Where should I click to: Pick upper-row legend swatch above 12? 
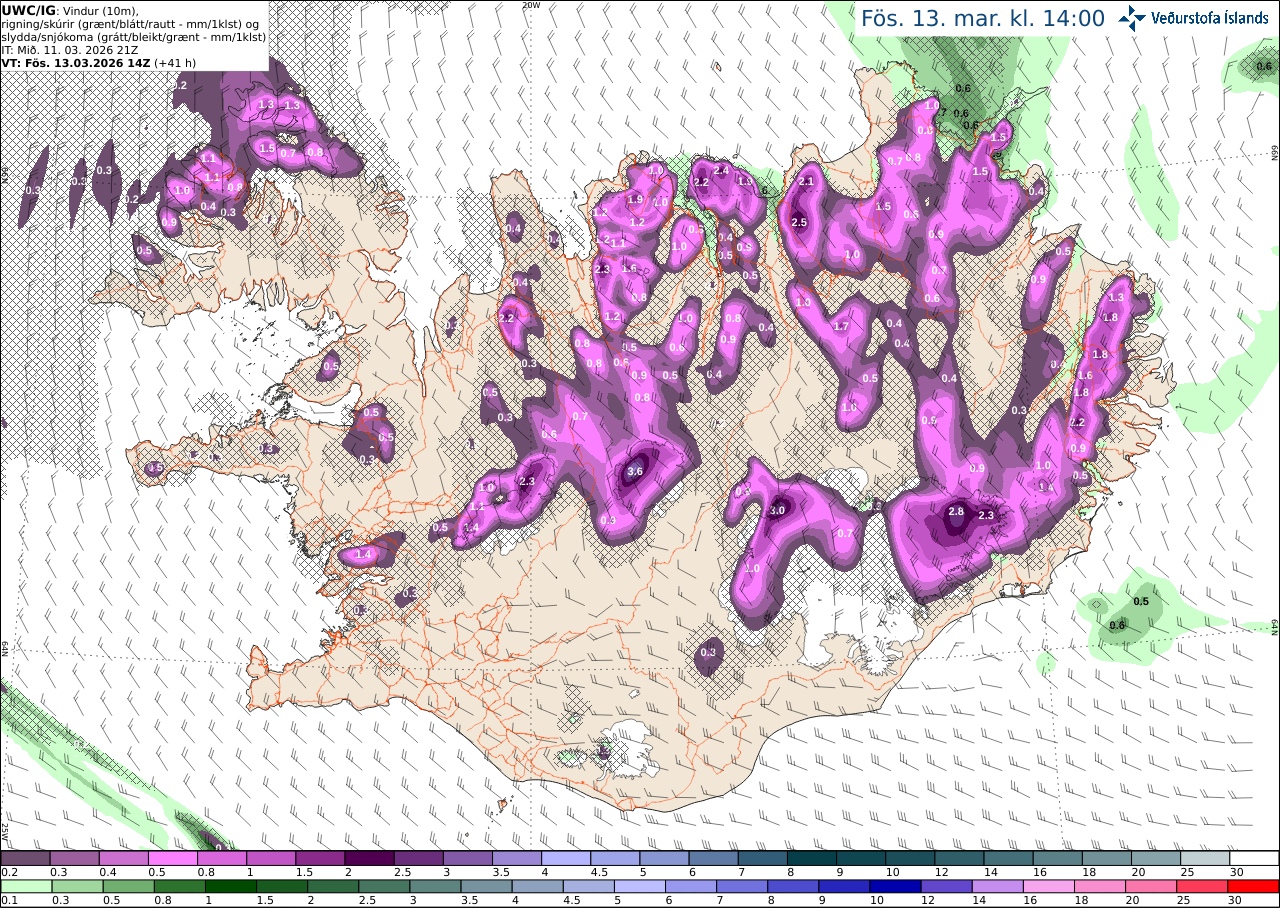(x=959, y=858)
